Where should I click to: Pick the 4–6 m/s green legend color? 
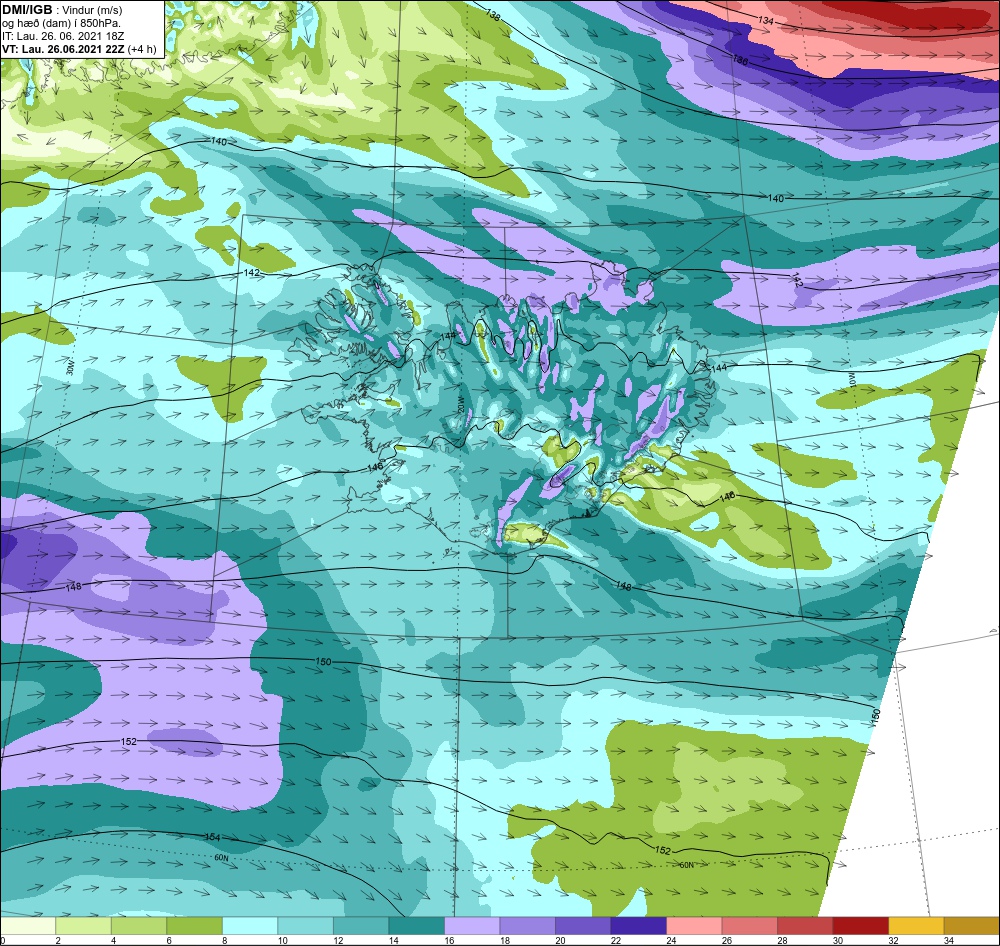click(139, 926)
